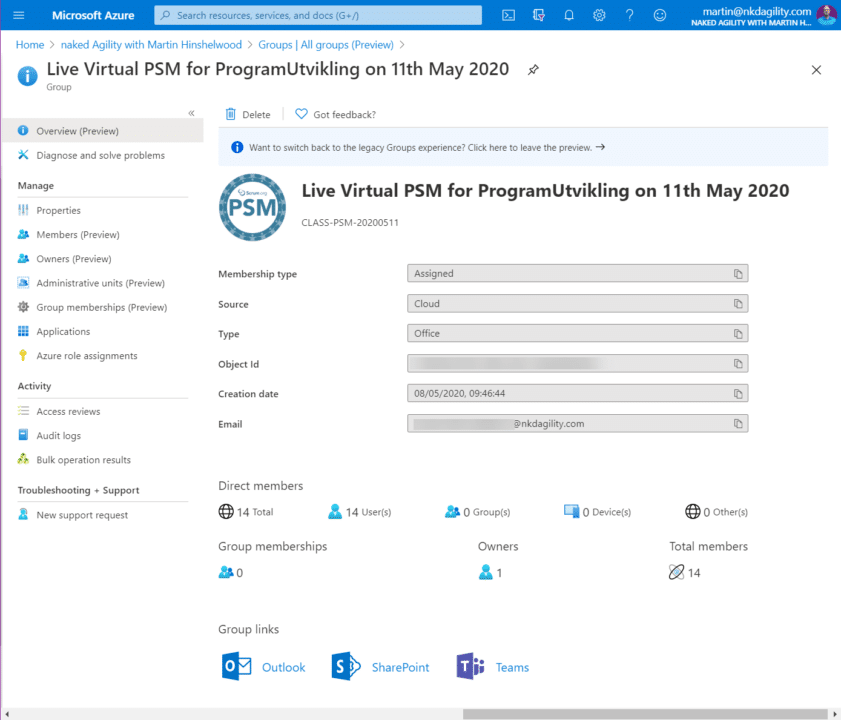The height and width of the screenshot is (720, 841).
Task: Click the info icon beside group title
Action: point(27,76)
